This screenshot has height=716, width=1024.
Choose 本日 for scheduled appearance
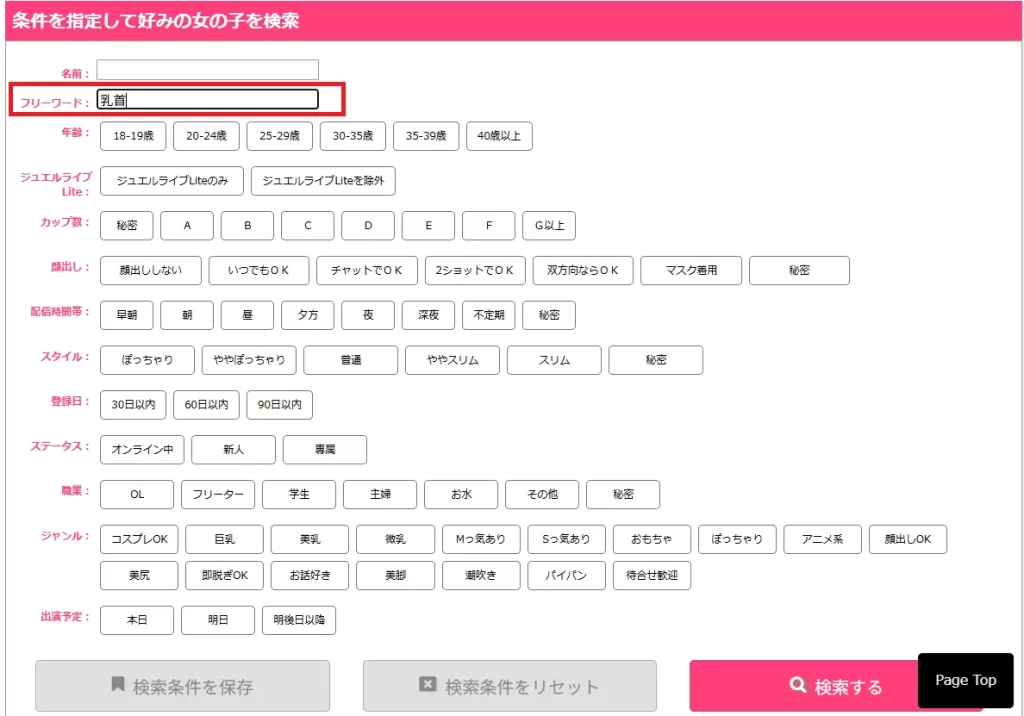coord(137,621)
